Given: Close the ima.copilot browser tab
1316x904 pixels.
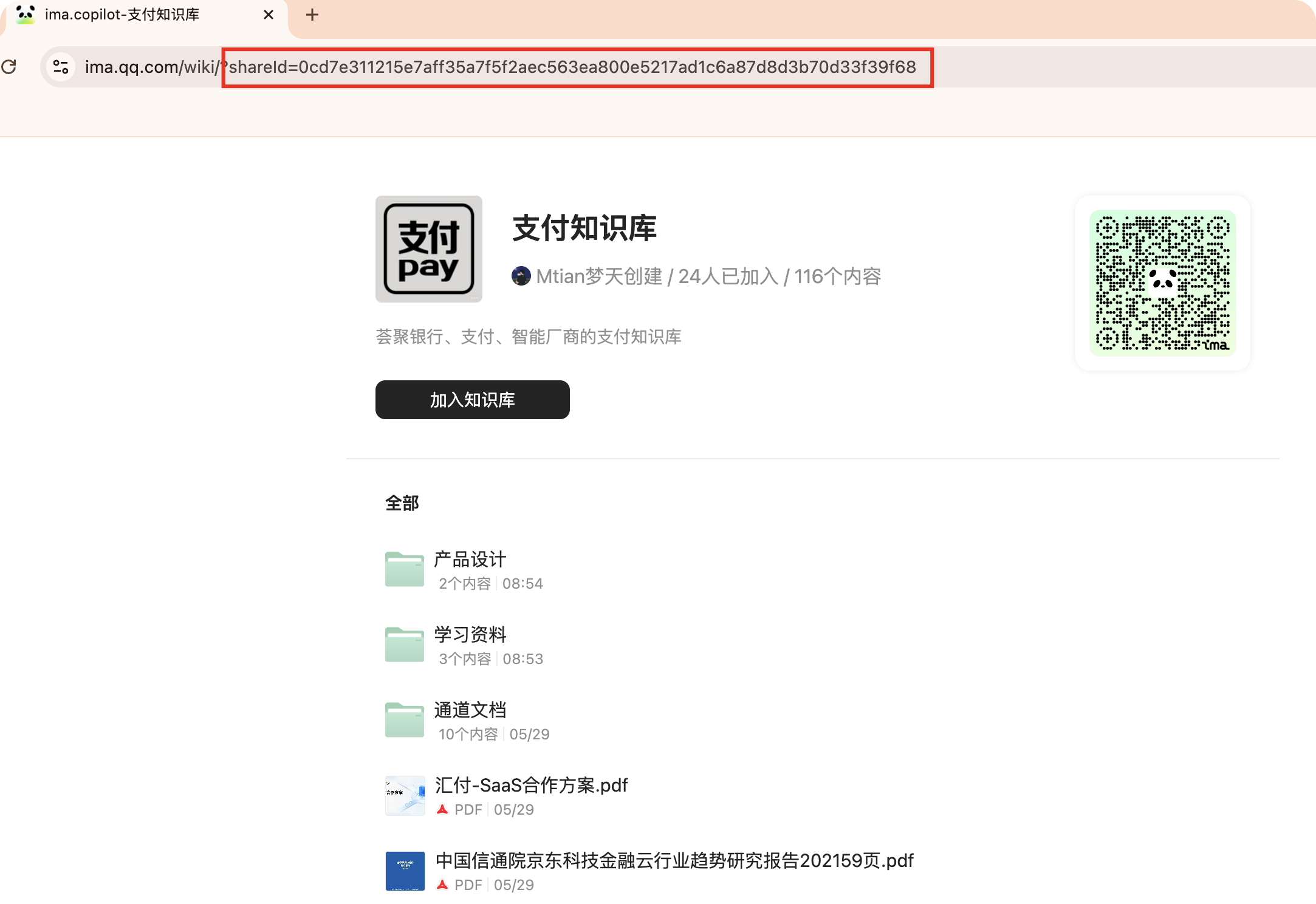Looking at the screenshot, I should click(x=268, y=15).
